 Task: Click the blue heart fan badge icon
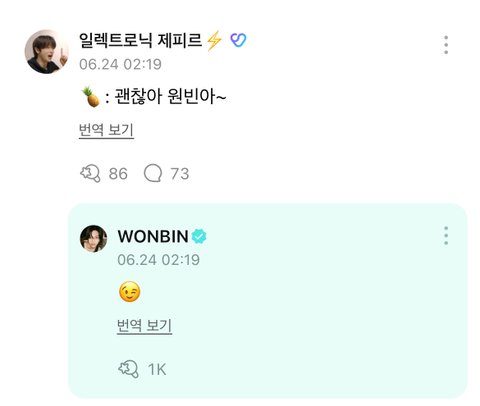238,40
